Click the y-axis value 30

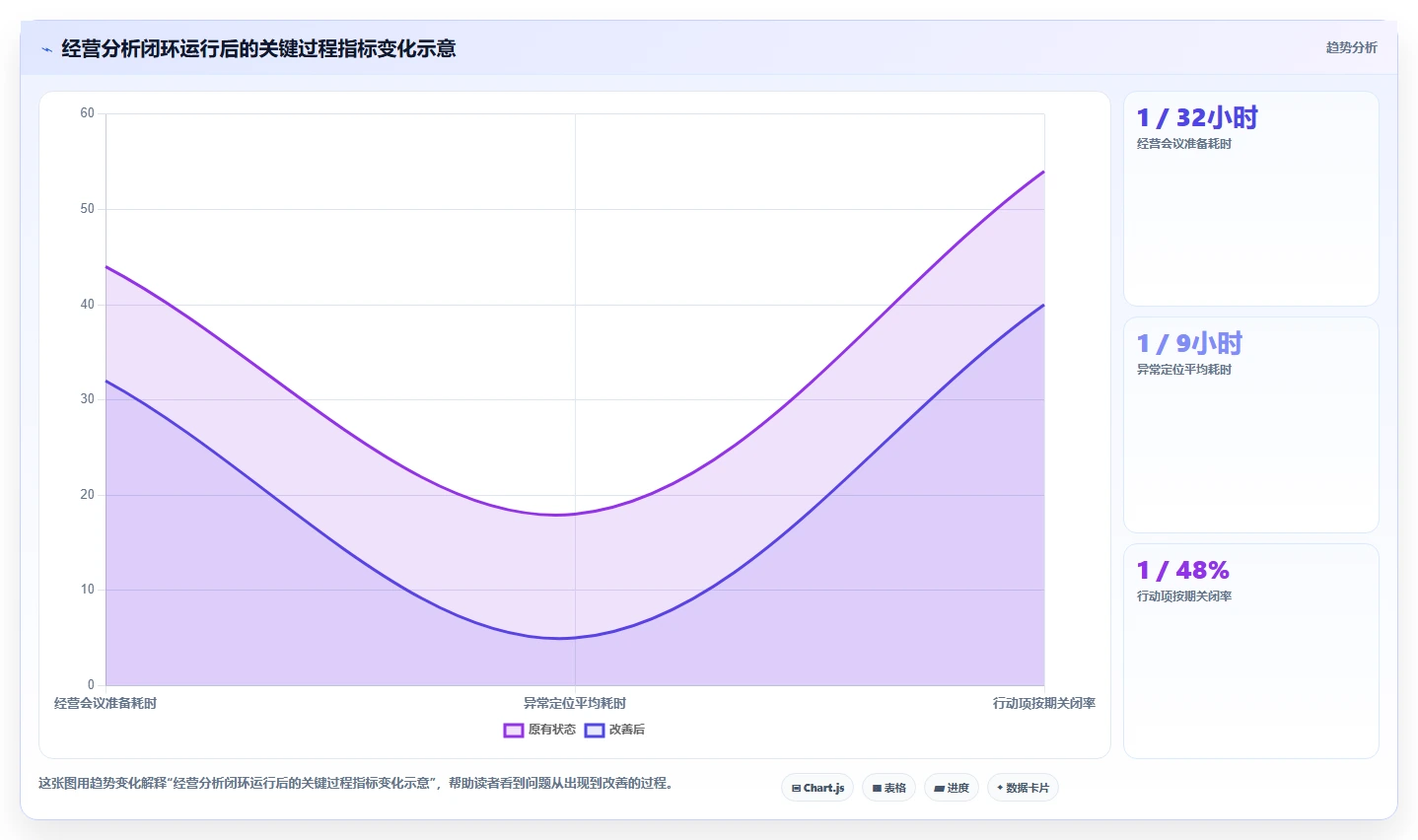click(88, 399)
